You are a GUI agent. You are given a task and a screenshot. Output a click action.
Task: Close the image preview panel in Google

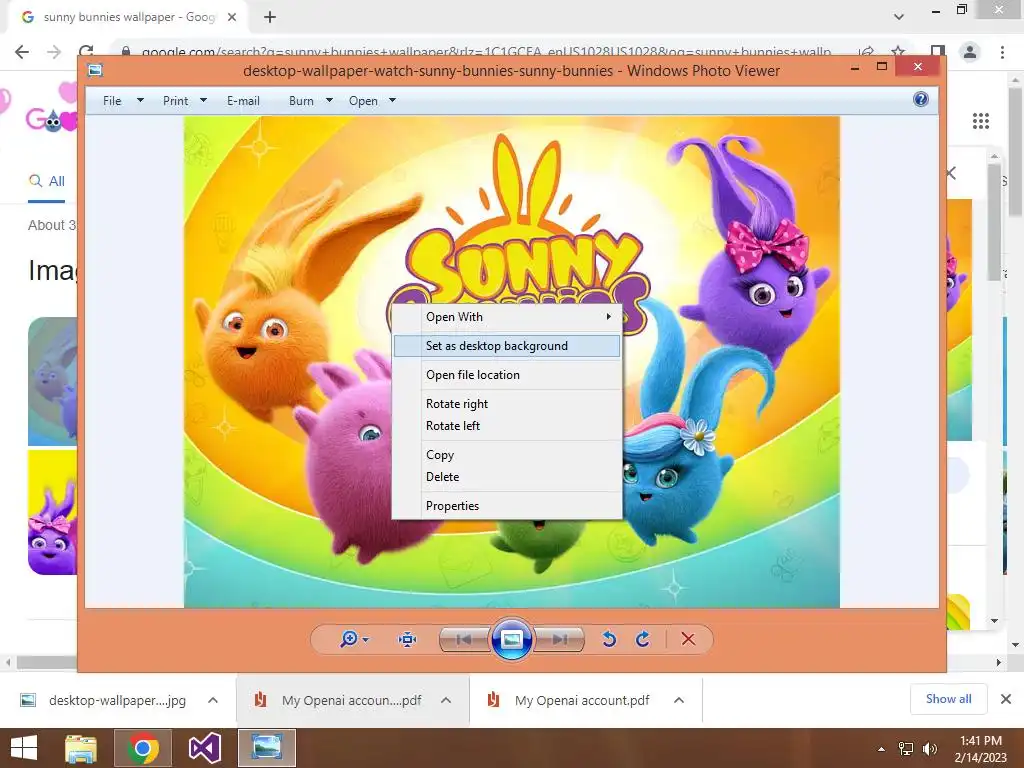coord(952,173)
